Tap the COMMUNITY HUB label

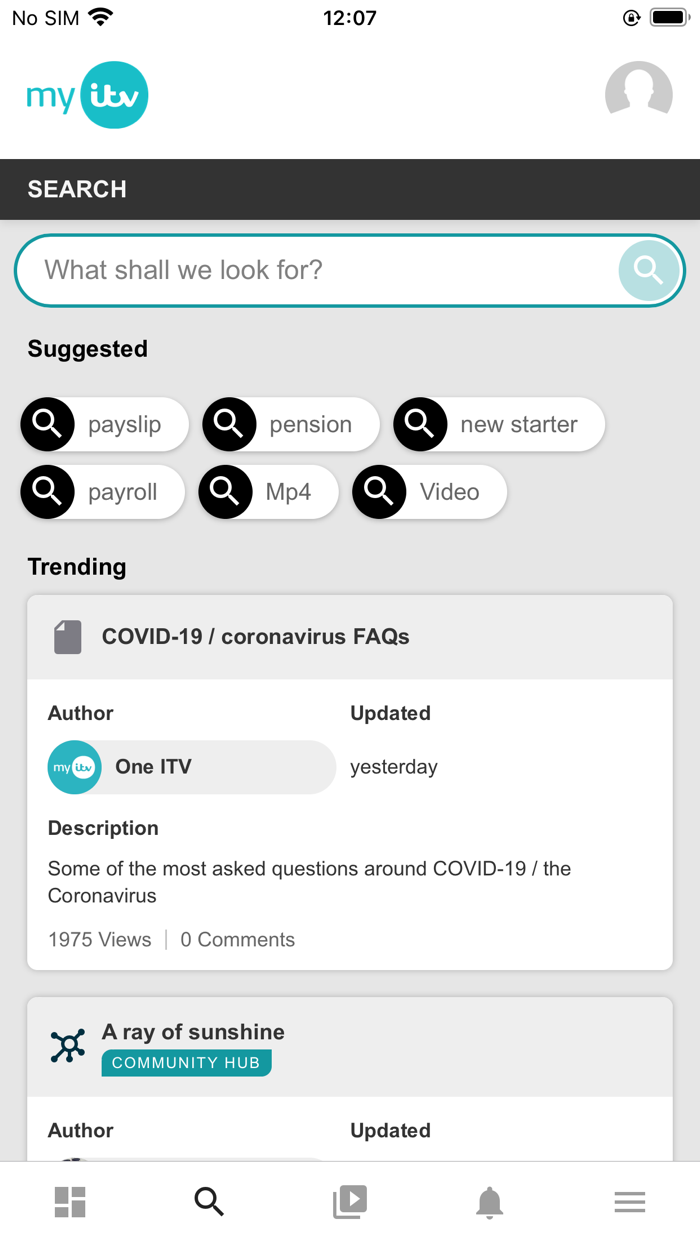pyautogui.click(x=186, y=1063)
